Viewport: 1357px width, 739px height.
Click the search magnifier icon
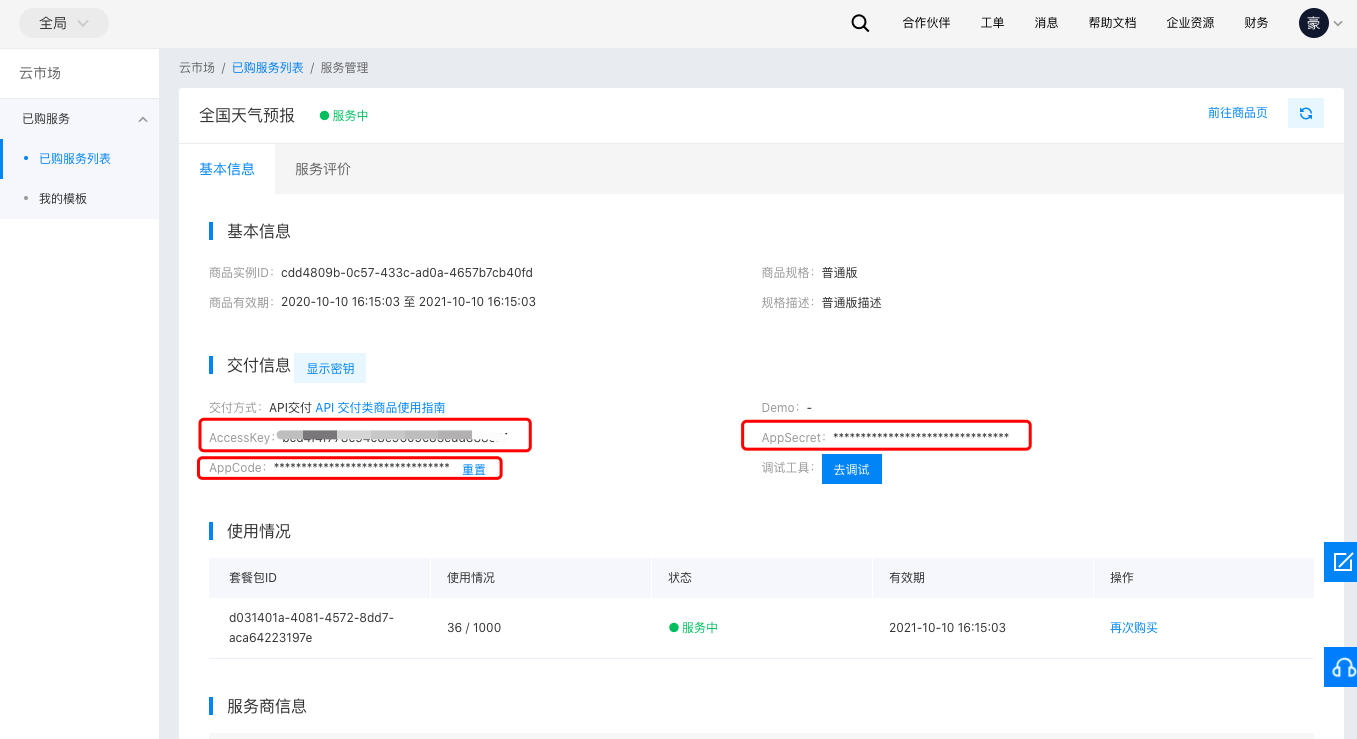(860, 22)
